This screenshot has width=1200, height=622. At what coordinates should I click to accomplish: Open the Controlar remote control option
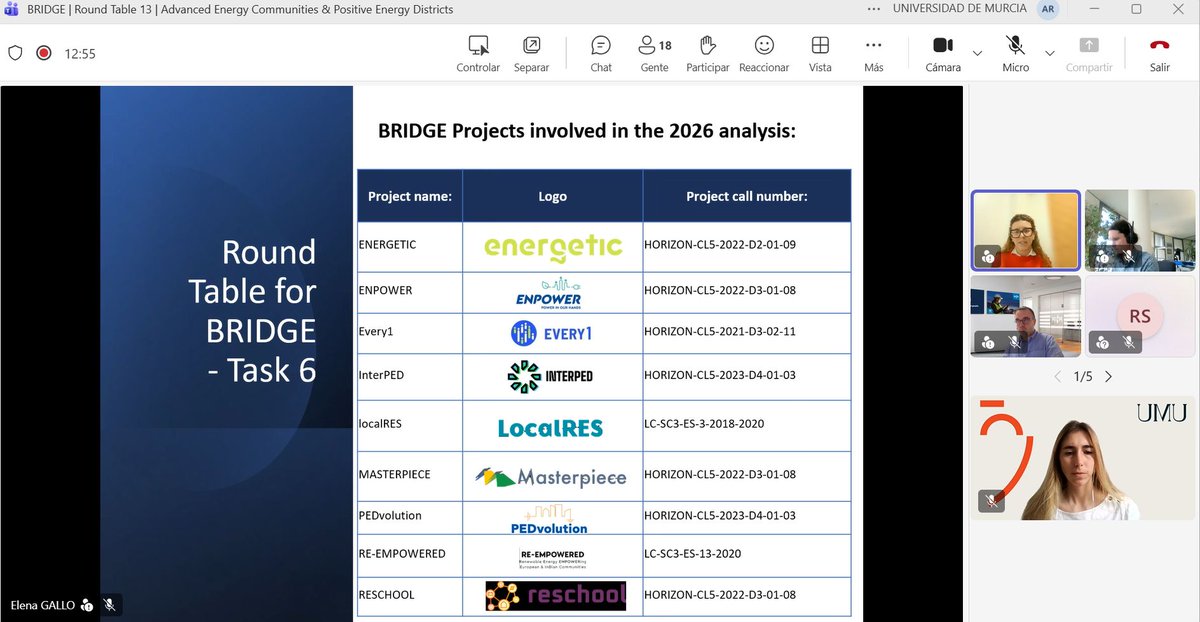point(478,54)
